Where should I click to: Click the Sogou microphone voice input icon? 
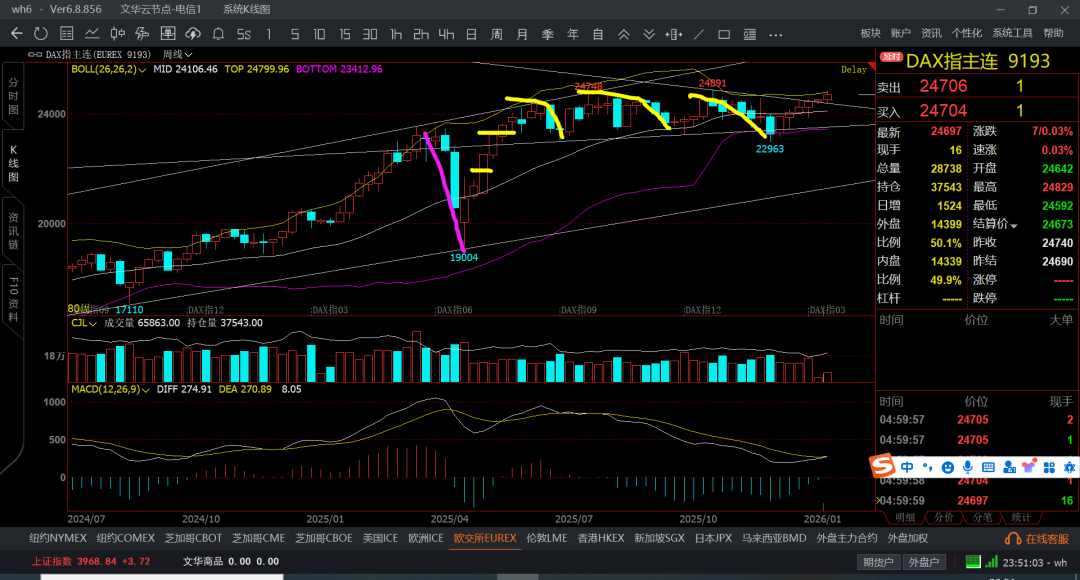click(x=968, y=467)
